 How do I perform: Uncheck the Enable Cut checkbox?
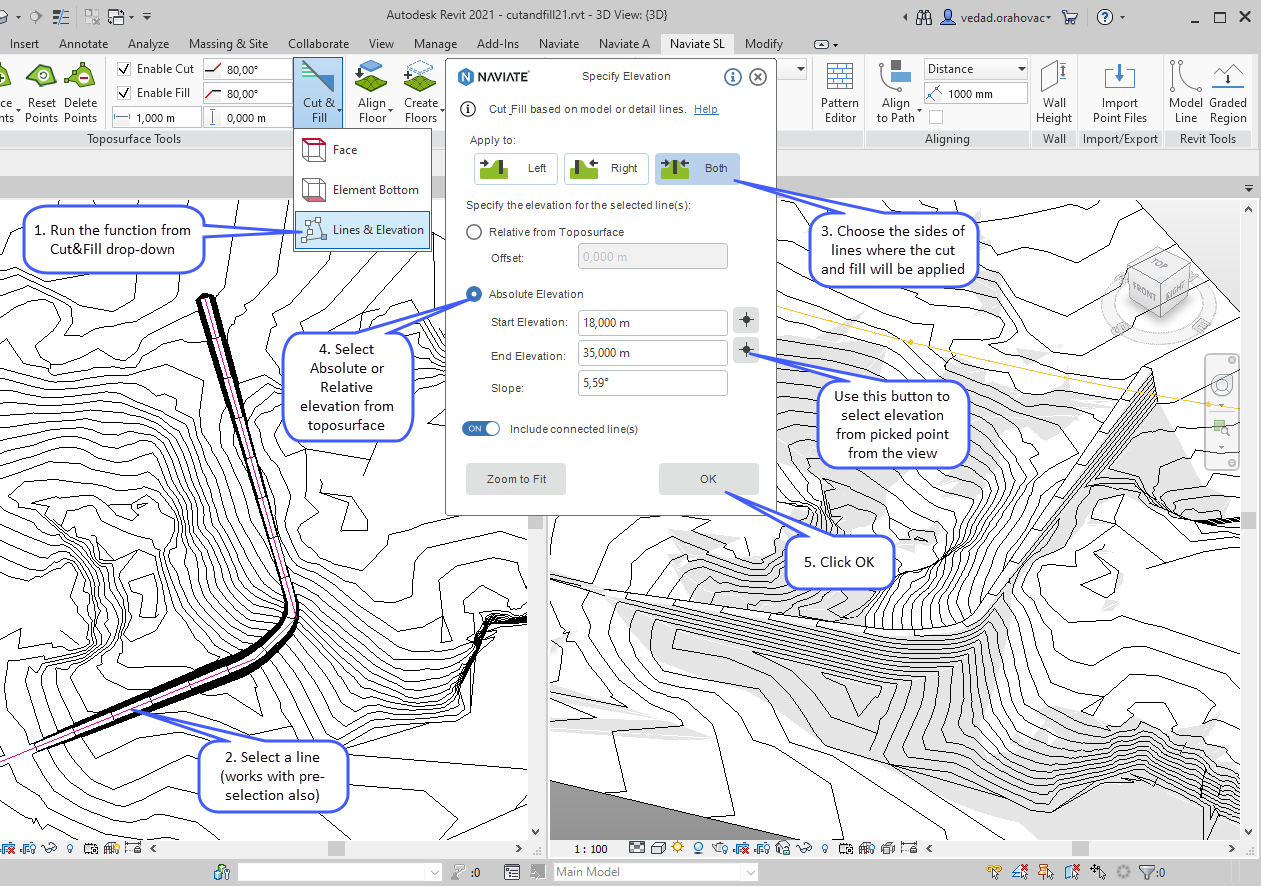124,69
